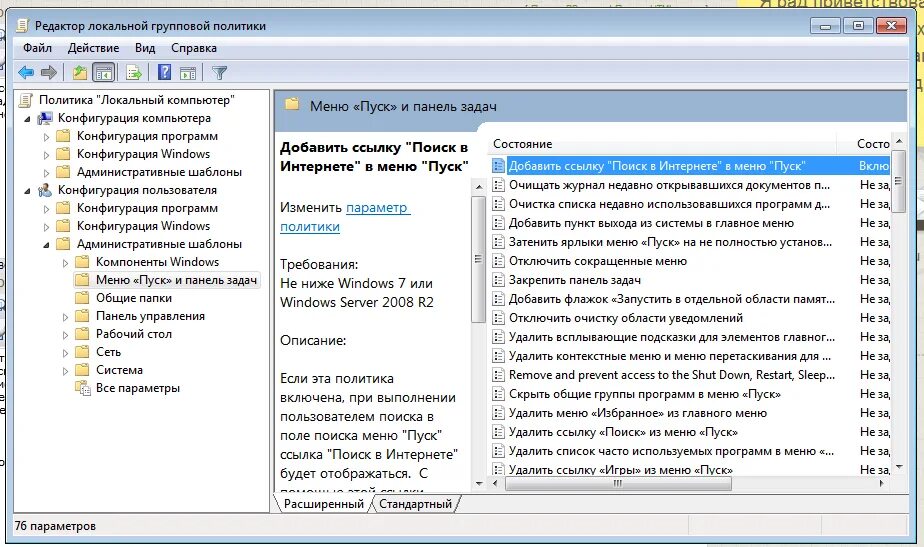Open the Действие menu

[x=93, y=48]
